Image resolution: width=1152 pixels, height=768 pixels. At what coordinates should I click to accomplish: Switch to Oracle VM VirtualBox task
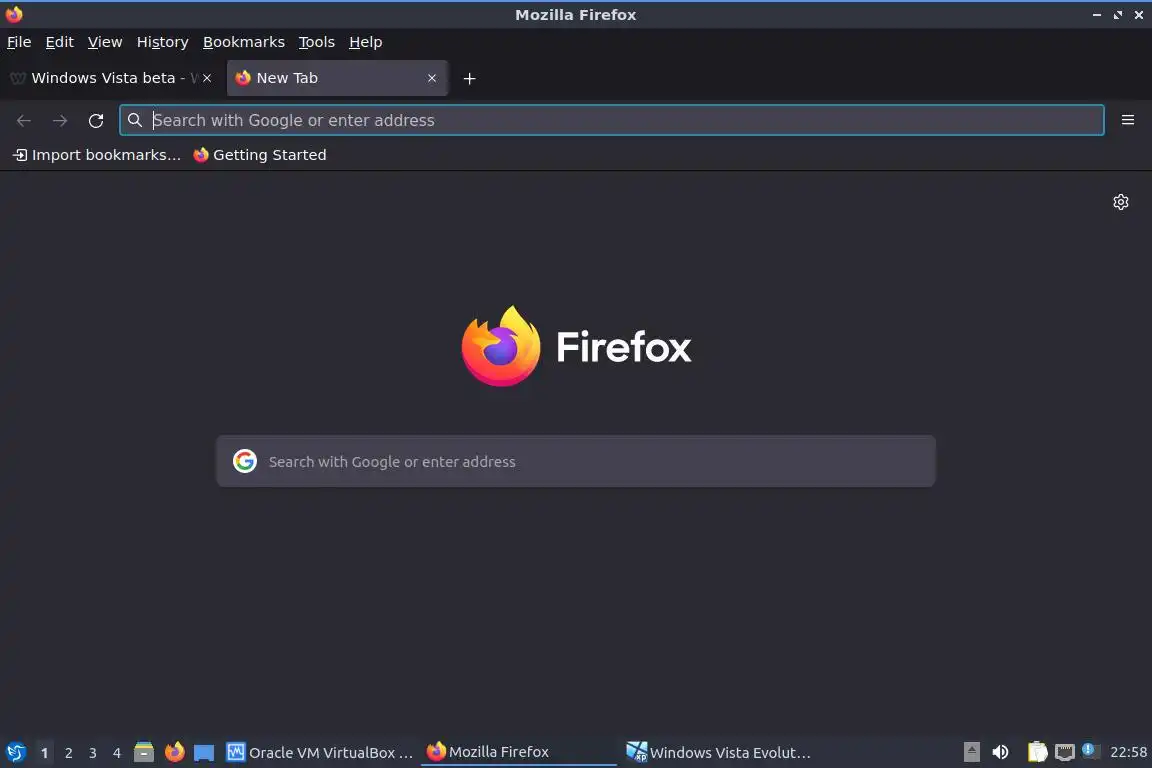tap(320, 753)
